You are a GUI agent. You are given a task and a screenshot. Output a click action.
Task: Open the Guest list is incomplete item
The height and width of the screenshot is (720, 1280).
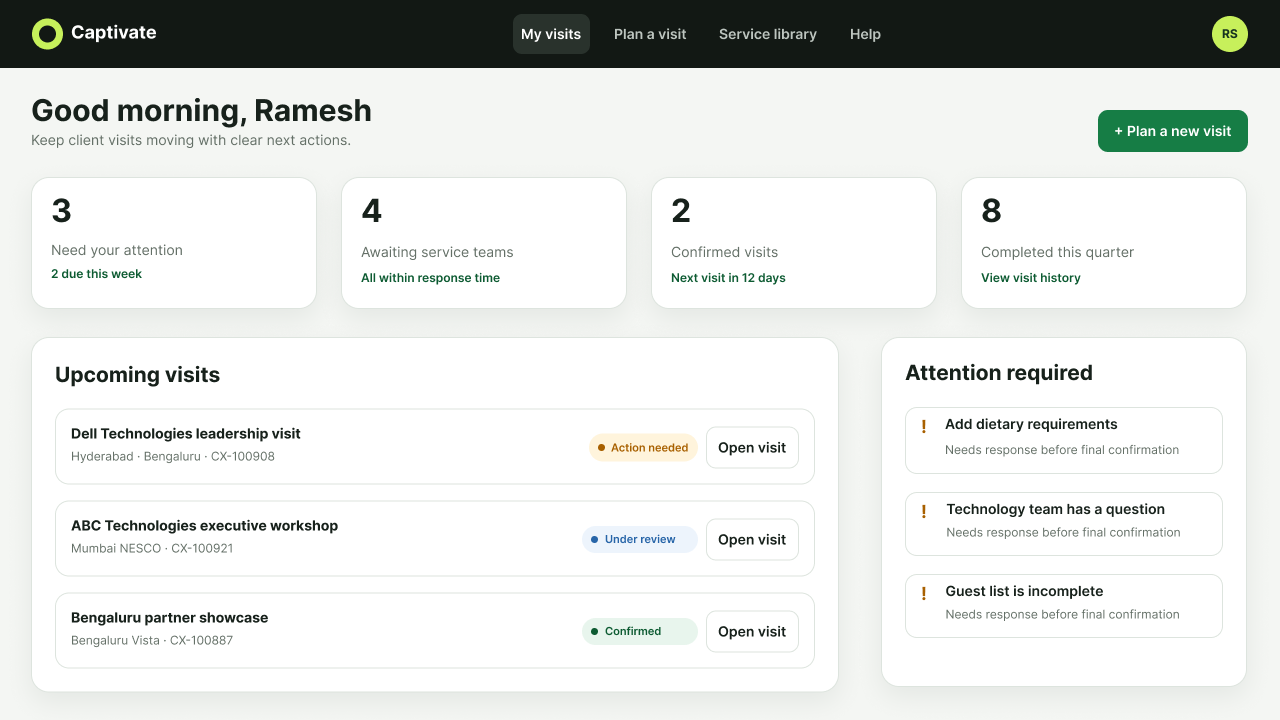click(x=1064, y=606)
